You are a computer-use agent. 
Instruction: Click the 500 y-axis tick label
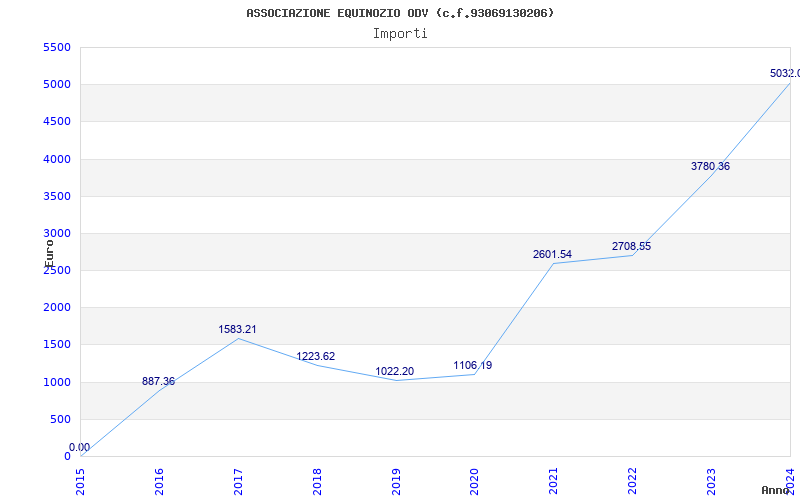click(x=60, y=419)
